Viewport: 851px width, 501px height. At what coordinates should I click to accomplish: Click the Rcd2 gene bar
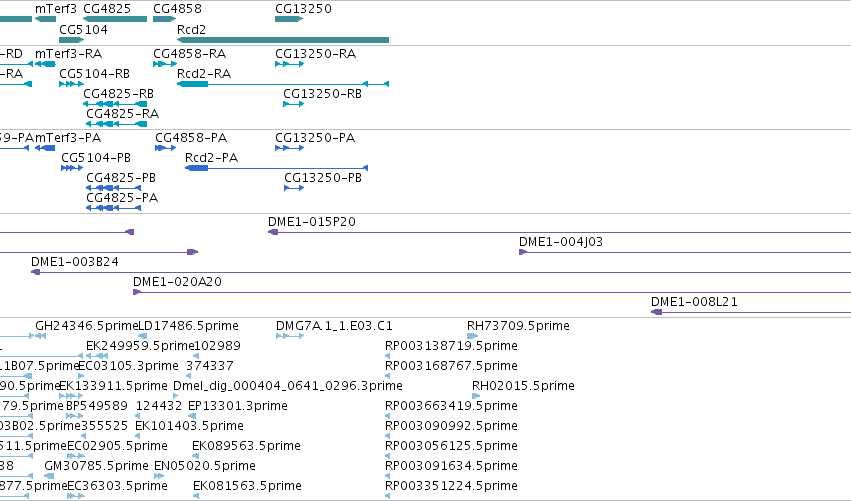tap(283, 40)
